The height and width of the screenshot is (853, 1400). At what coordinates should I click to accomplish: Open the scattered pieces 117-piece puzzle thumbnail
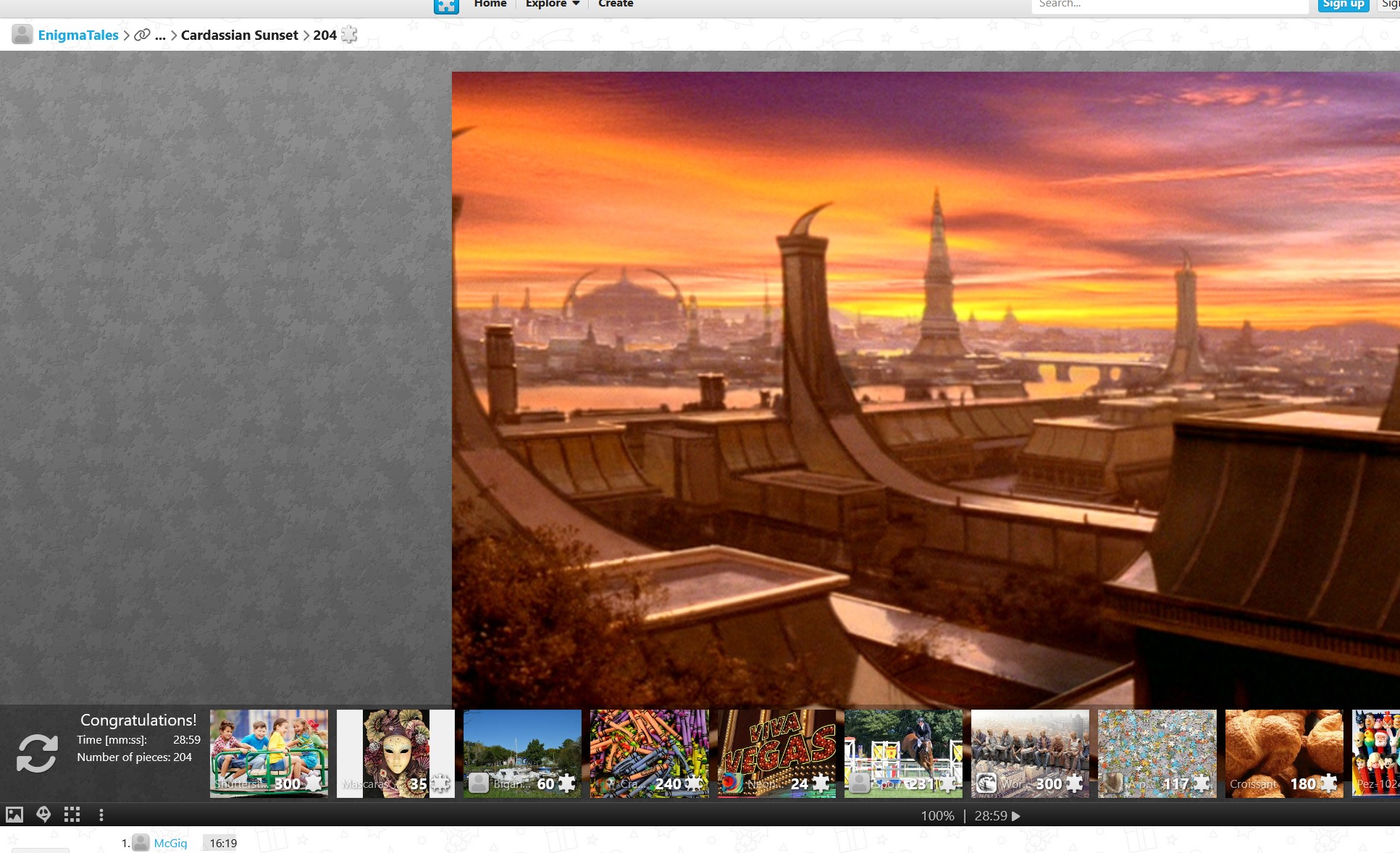[x=1157, y=754]
